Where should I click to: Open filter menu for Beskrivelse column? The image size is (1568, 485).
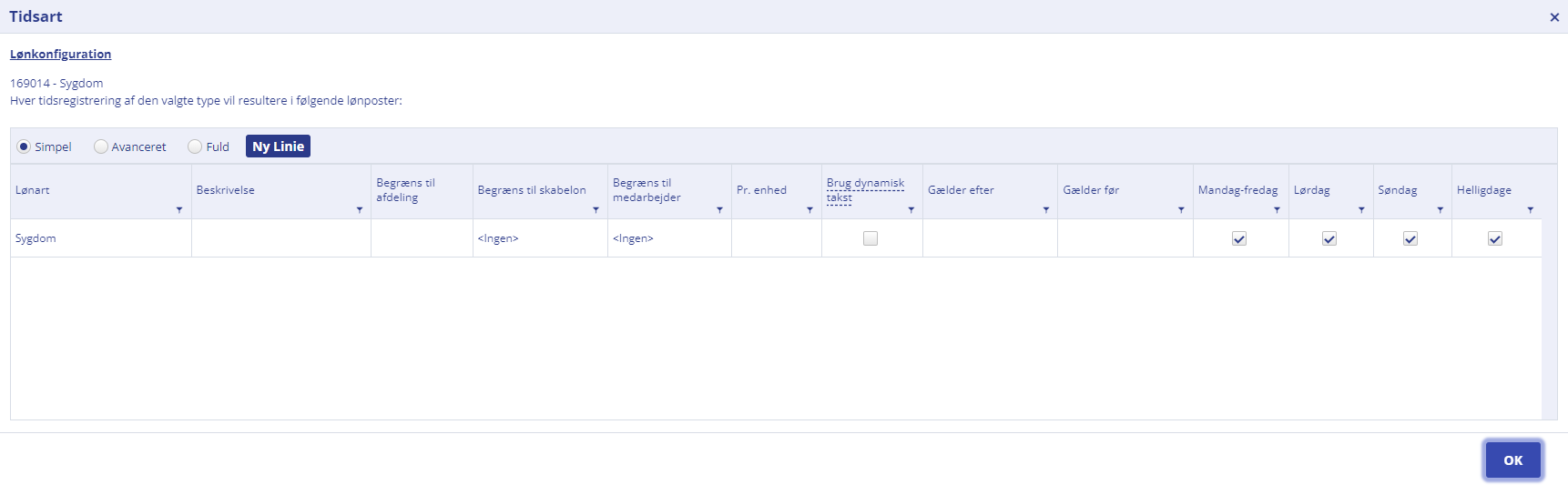[x=360, y=210]
